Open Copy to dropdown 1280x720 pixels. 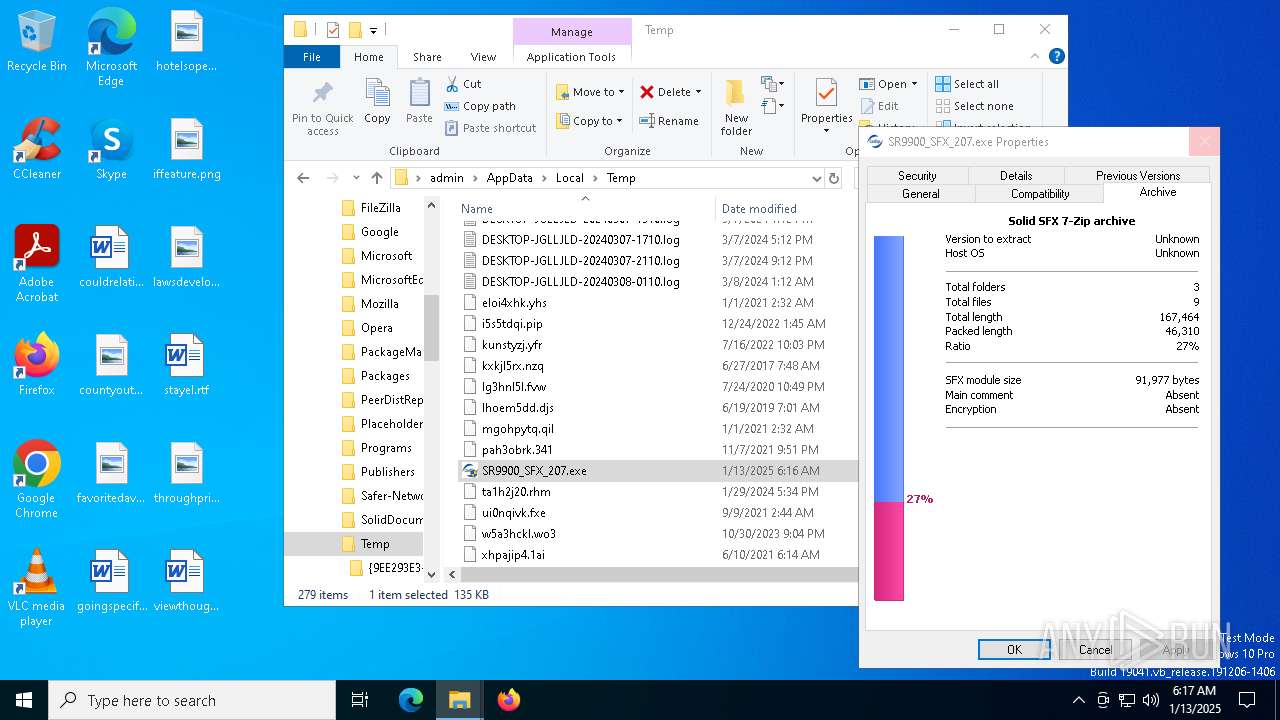(589, 121)
